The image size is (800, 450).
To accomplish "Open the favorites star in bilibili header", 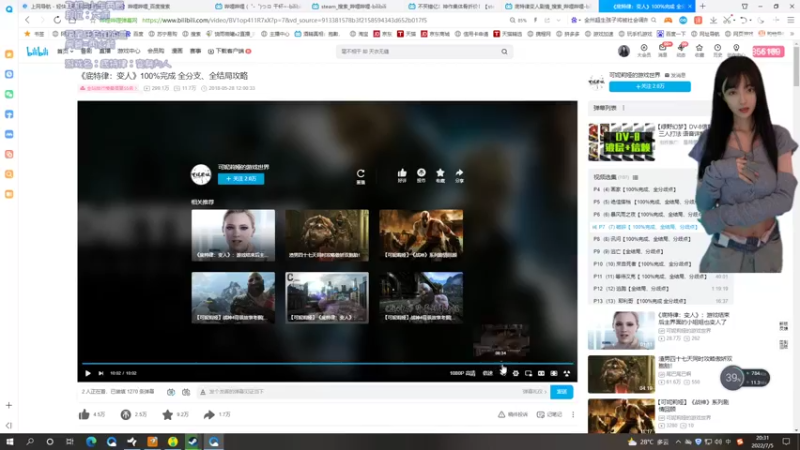I will tap(699, 50).
